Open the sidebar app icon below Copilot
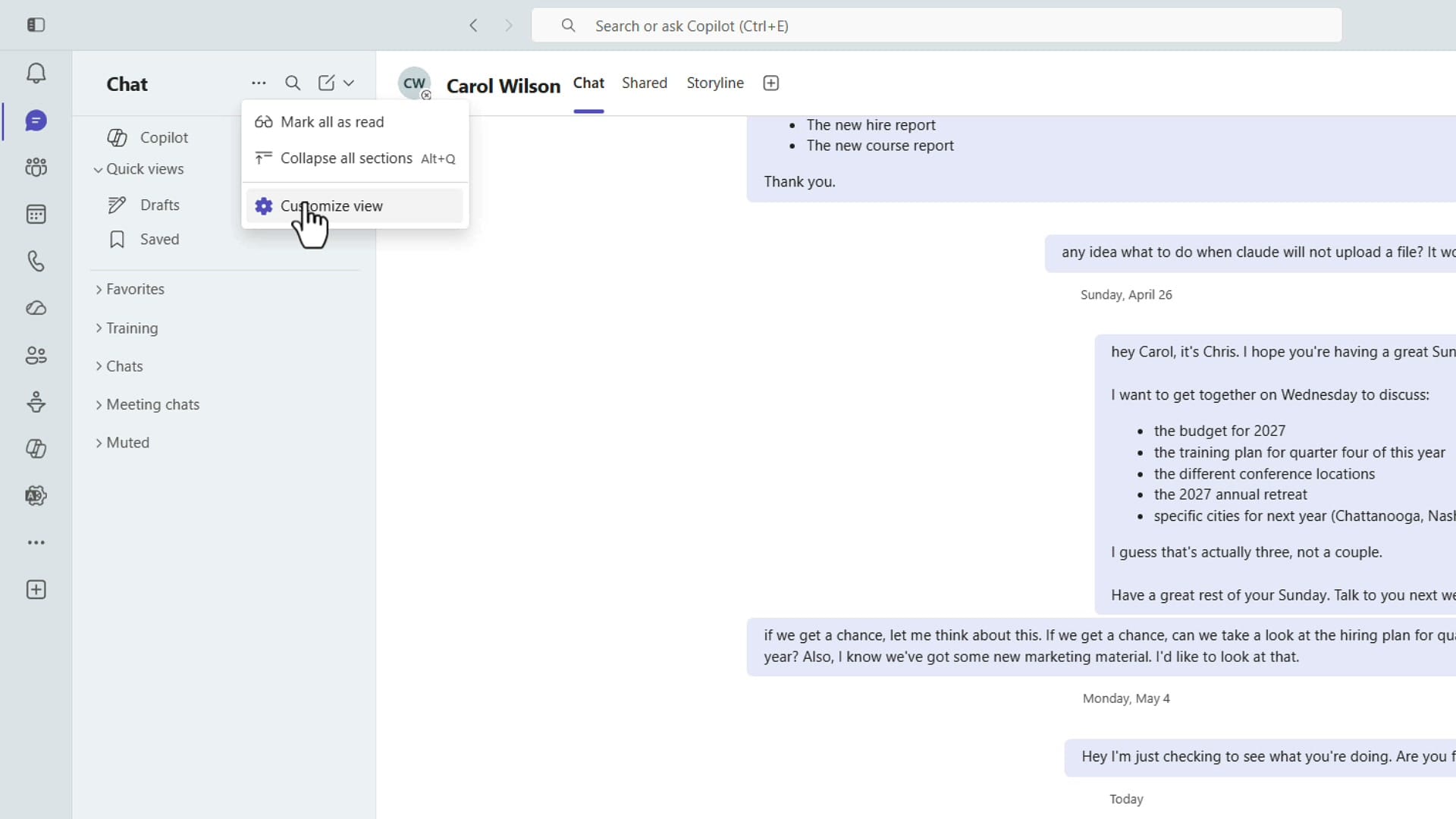Image resolution: width=1456 pixels, height=819 pixels. tap(36, 496)
